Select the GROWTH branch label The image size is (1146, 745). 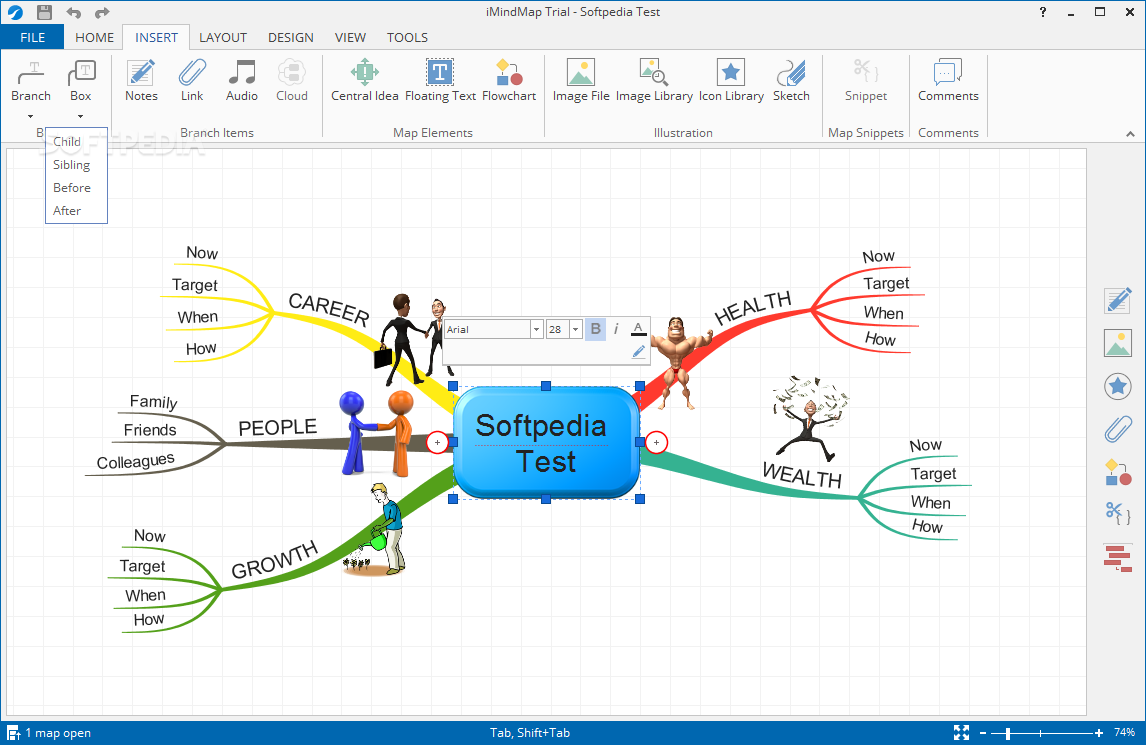coord(275,560)
